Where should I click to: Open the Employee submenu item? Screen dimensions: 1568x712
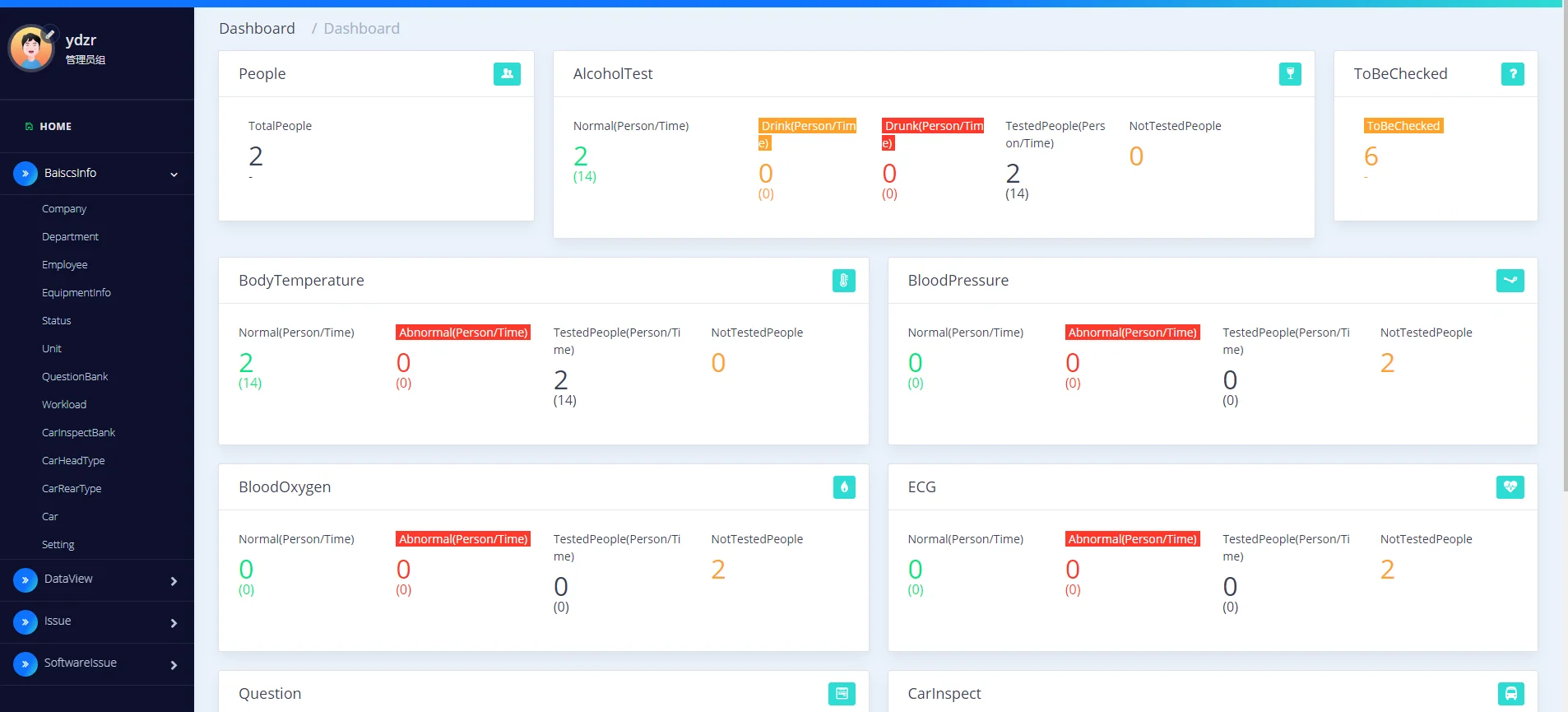tap(64, 265)
